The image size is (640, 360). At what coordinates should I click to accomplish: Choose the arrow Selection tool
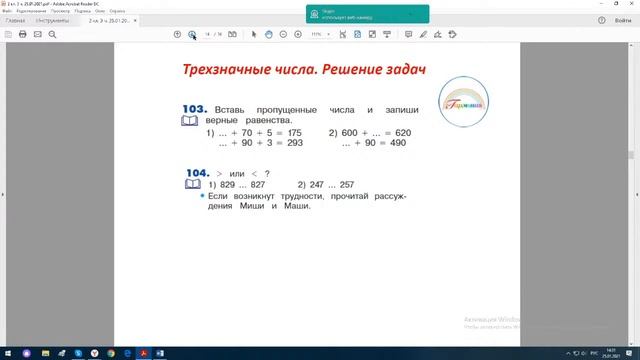[x=254, y=34]
